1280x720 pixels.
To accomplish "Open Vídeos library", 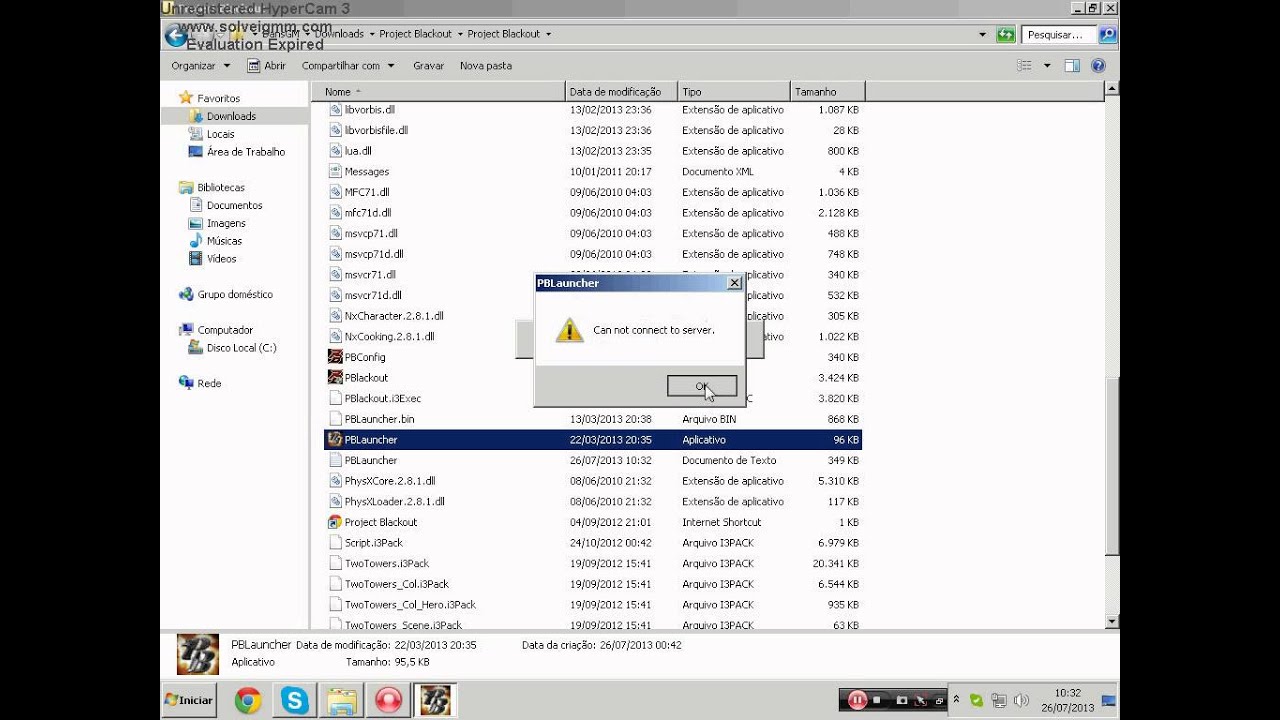I will [x=221, y=259].
